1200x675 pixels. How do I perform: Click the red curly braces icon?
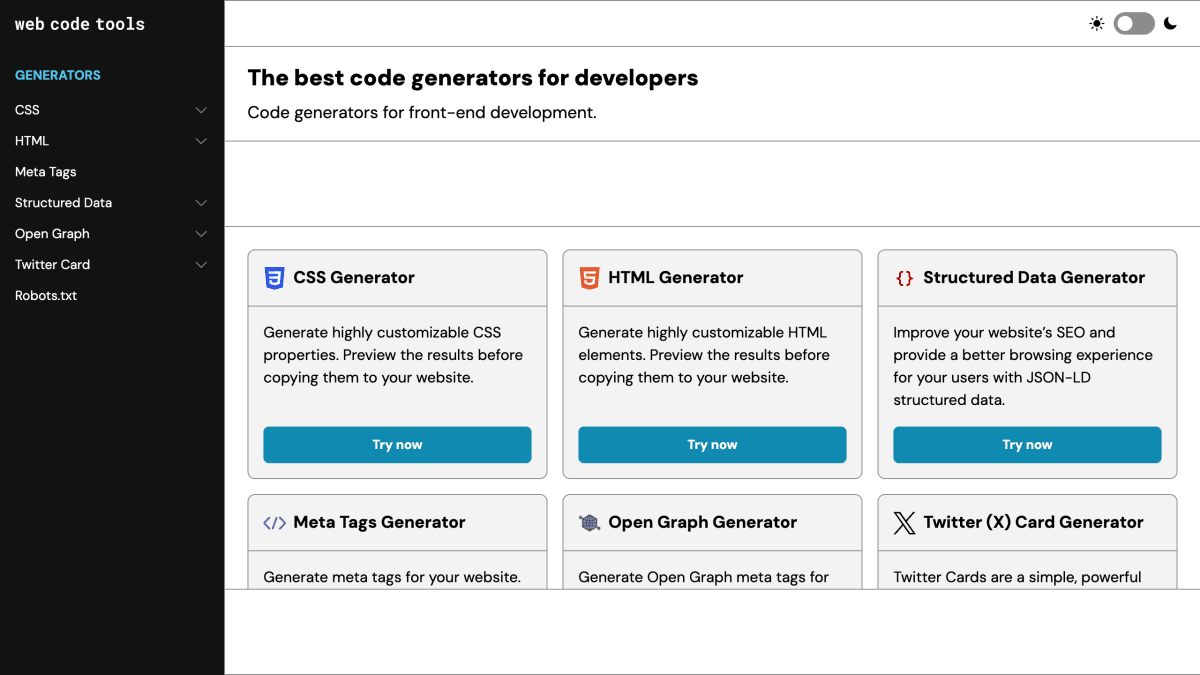click(904, 278)
